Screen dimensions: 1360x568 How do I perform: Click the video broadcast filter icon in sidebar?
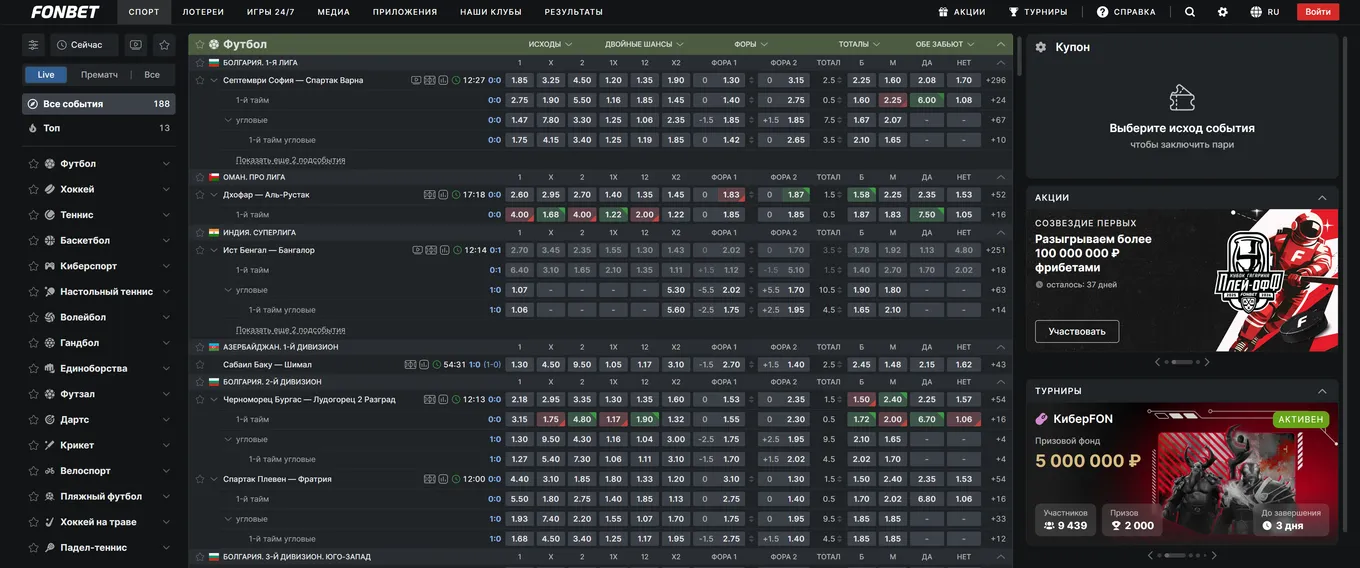[136, 45]
